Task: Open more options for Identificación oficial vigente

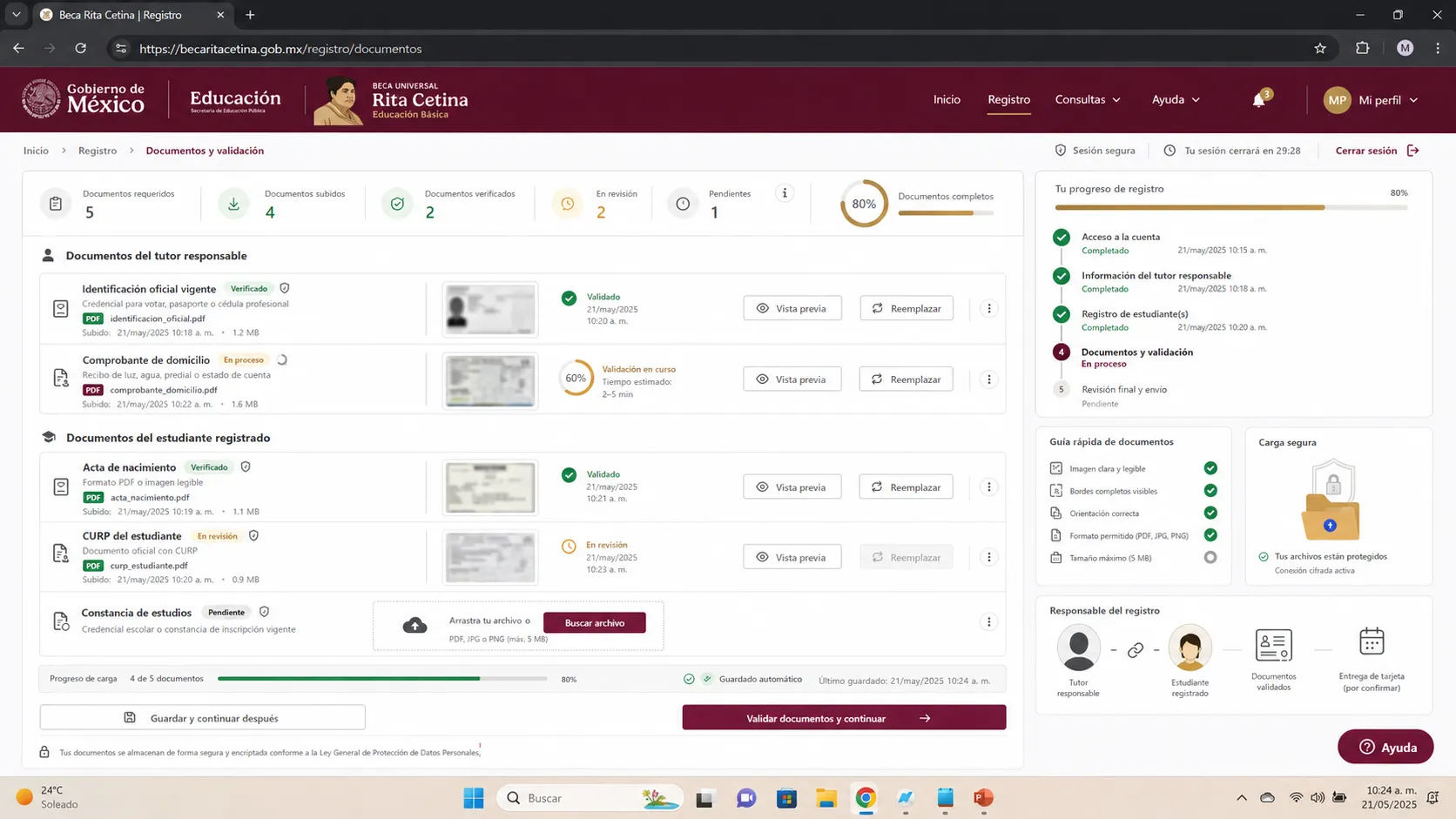Action: click(x=988, y=308)
